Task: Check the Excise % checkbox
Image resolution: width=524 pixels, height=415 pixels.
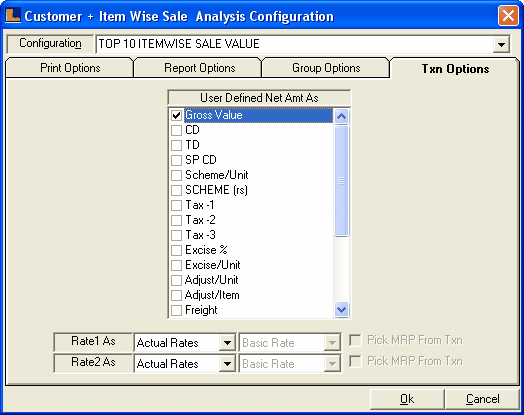Action: pyautogui.click(x=176, y=251)
